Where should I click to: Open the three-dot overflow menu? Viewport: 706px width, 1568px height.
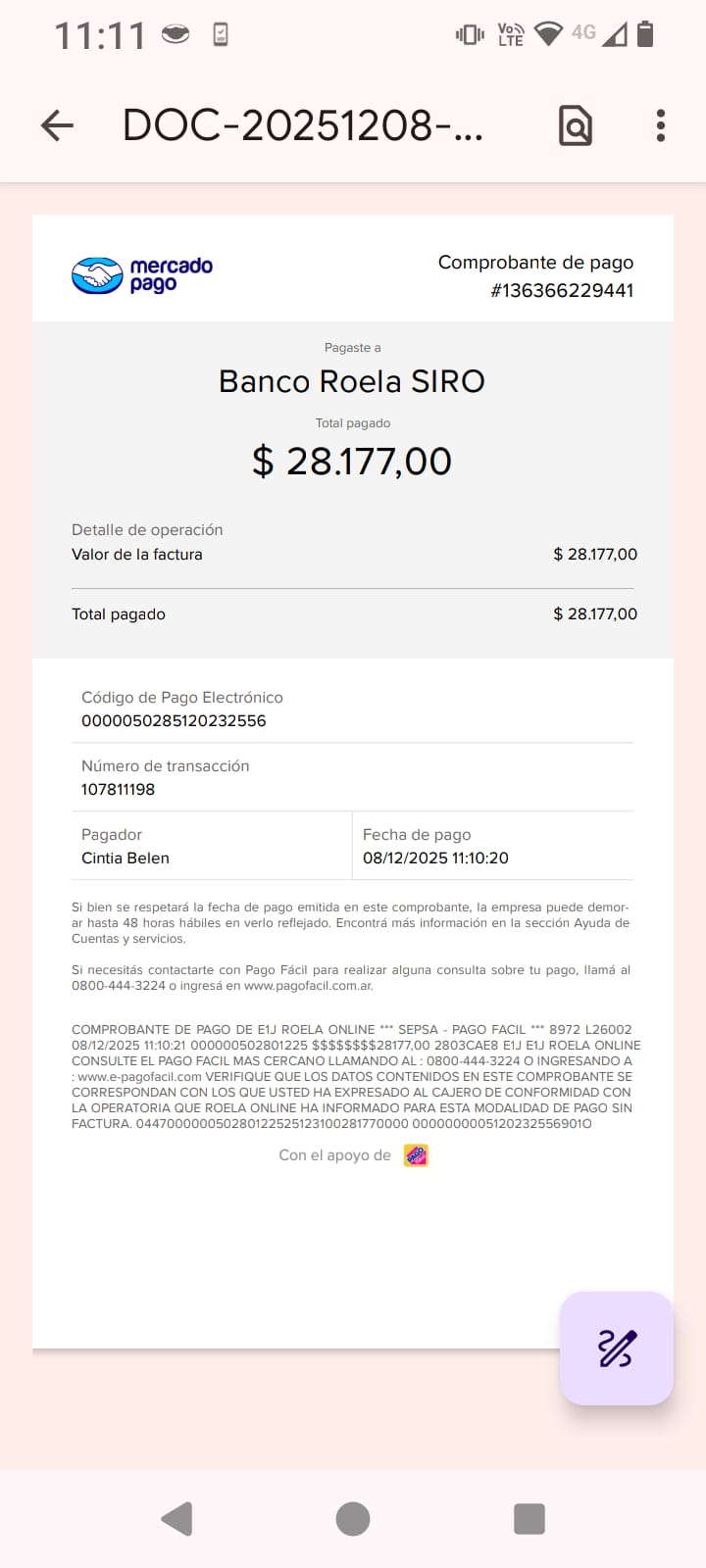point(661,125)
